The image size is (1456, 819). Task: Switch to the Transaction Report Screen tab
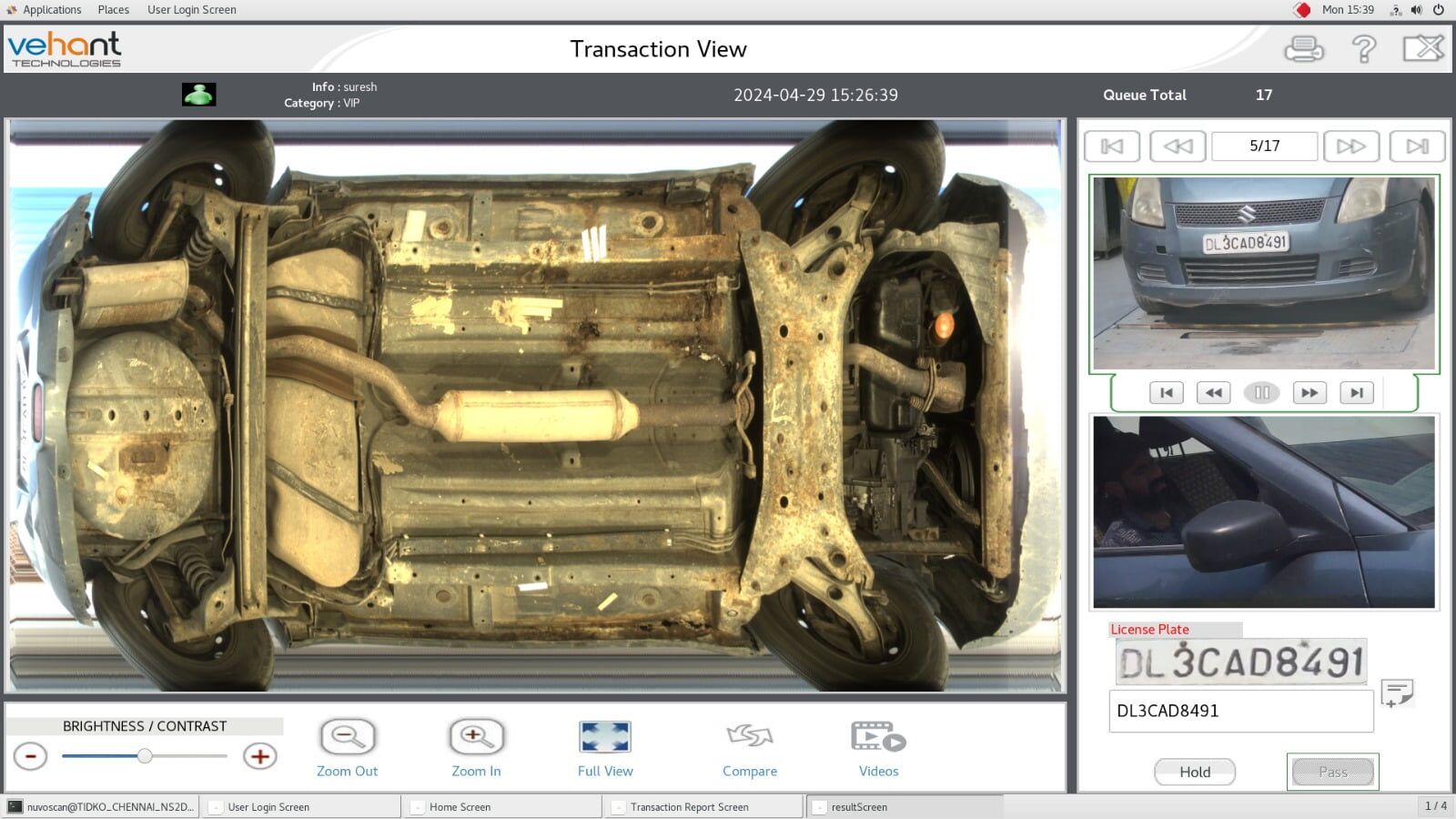tap(689, 806)
